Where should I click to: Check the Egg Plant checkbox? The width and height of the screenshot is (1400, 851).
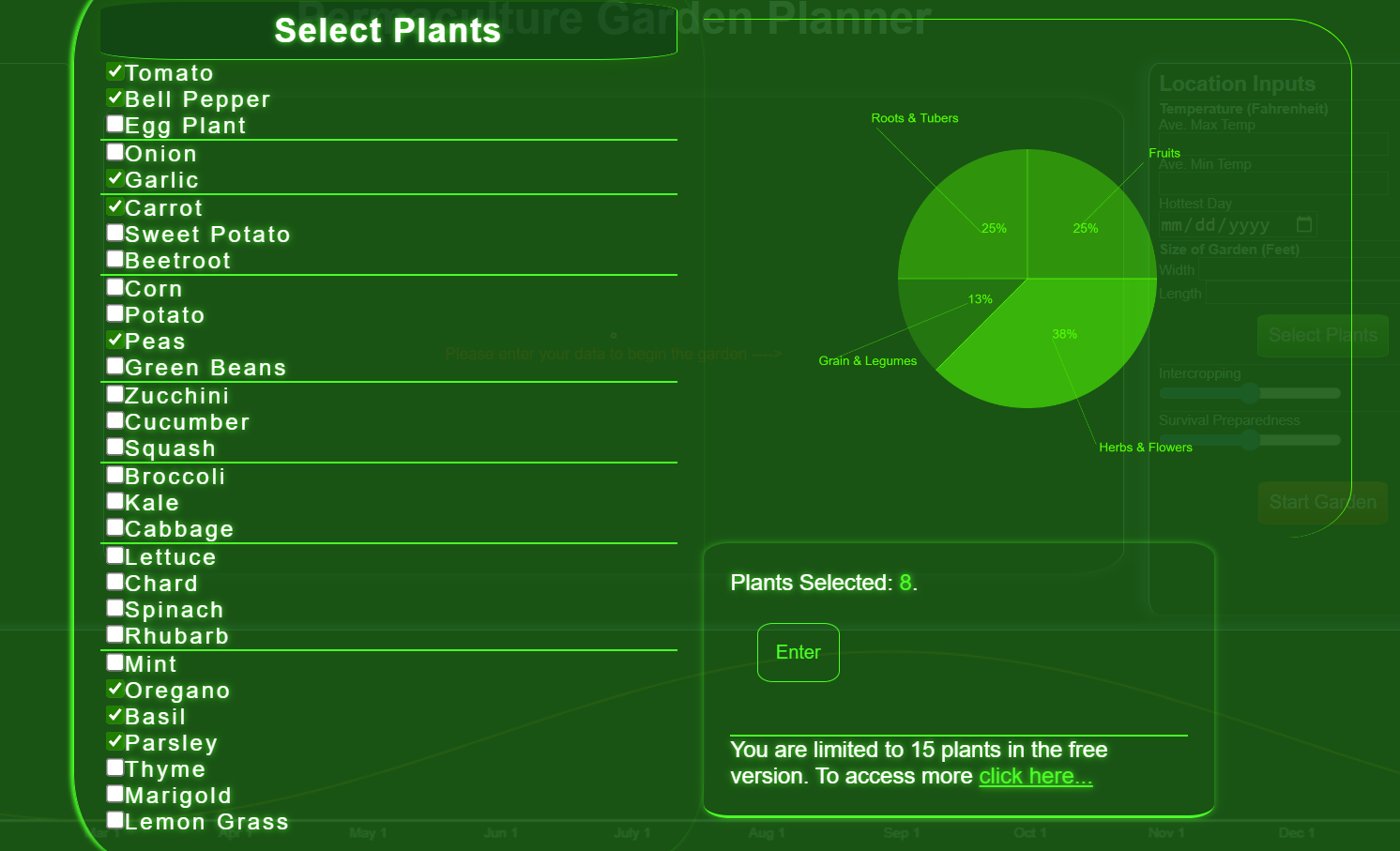tap(115, 124)
